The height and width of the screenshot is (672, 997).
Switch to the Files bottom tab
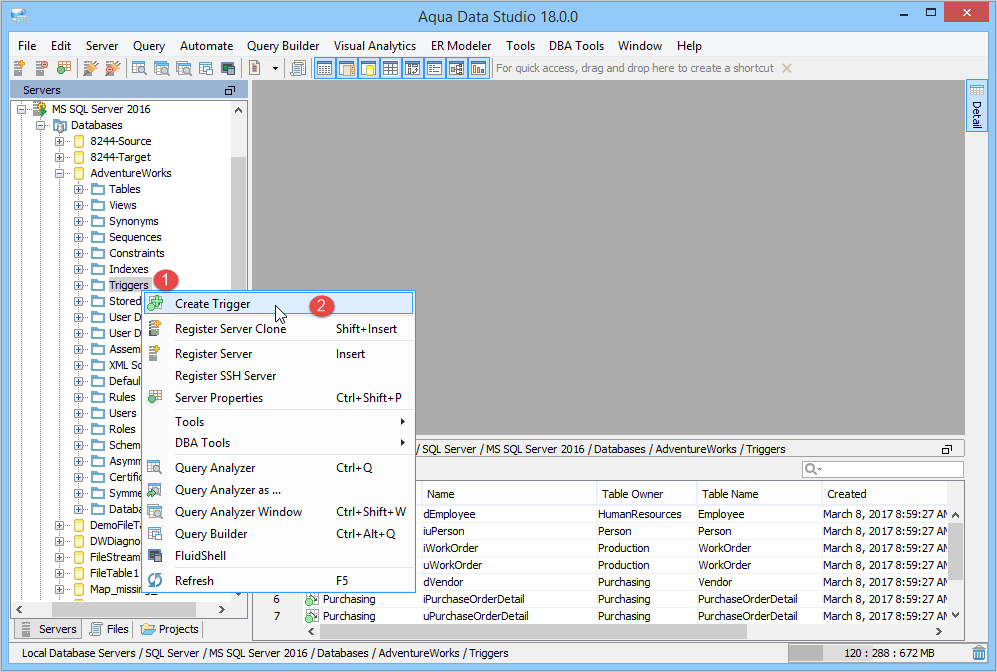coord(109,629)
